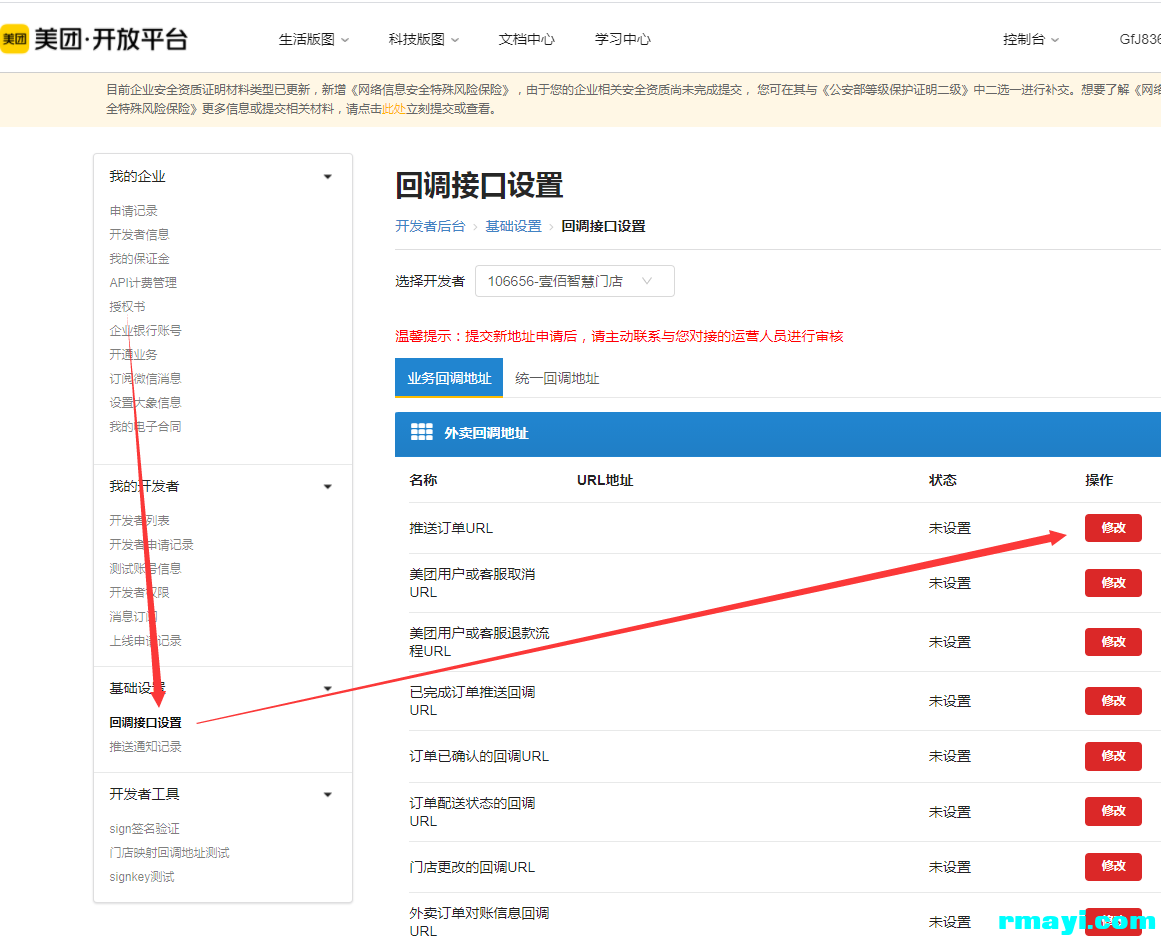
Task: Switch to the 业务回调地址 tab
Action: coord(449,378)
